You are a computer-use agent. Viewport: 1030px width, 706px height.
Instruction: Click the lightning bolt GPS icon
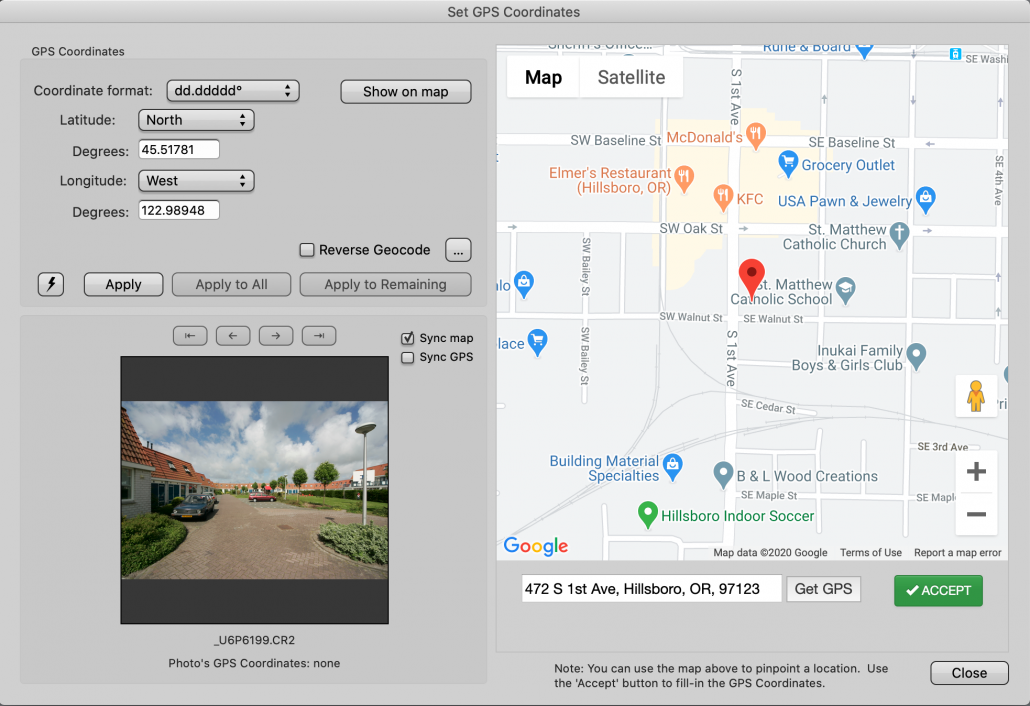click(50, 284)
